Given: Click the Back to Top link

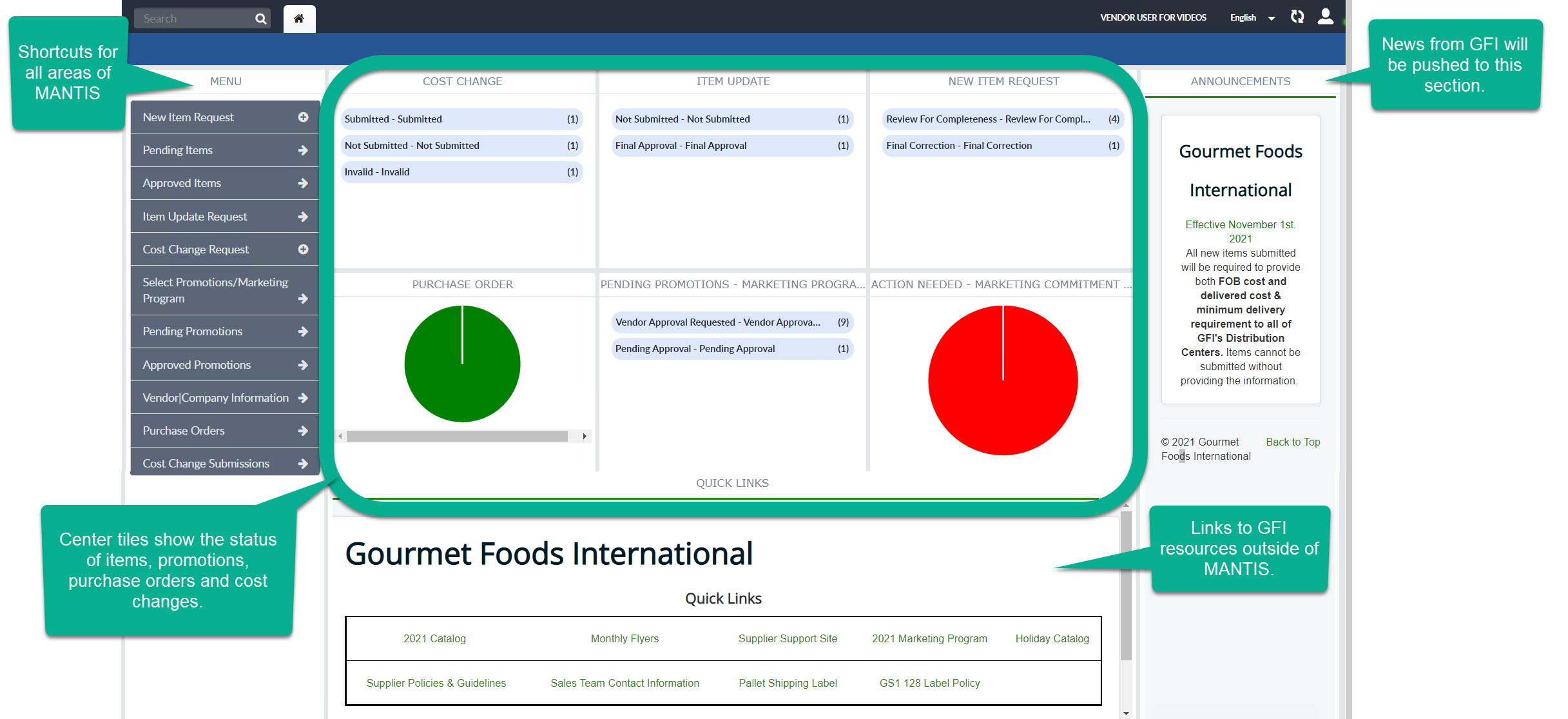Looking at the screenshot, I should pyautogui.click(x=1292, y=442).
